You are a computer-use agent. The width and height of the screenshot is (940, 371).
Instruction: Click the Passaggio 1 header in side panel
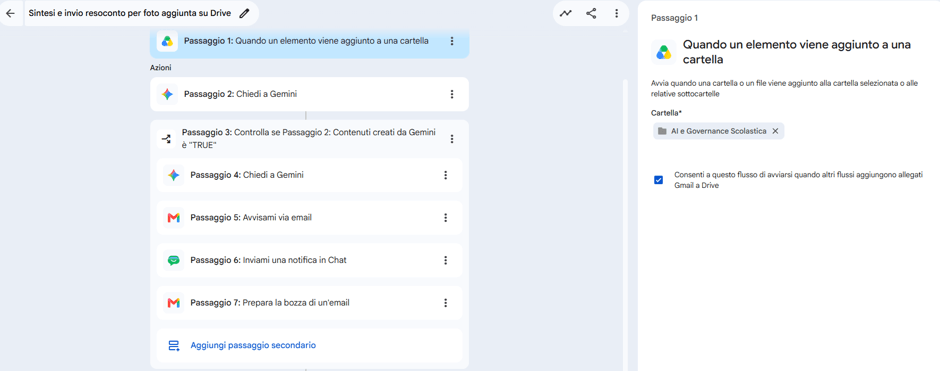(674, 18)
